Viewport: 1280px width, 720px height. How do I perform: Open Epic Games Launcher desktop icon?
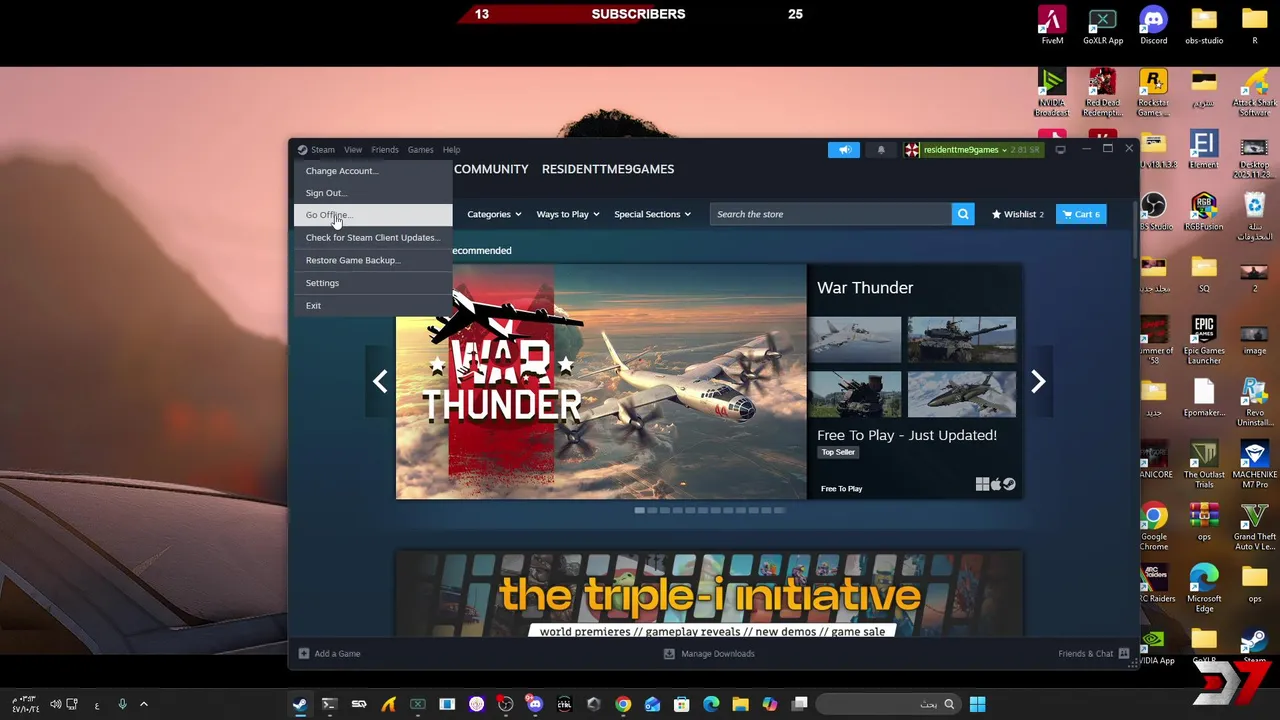[1204, 340]
